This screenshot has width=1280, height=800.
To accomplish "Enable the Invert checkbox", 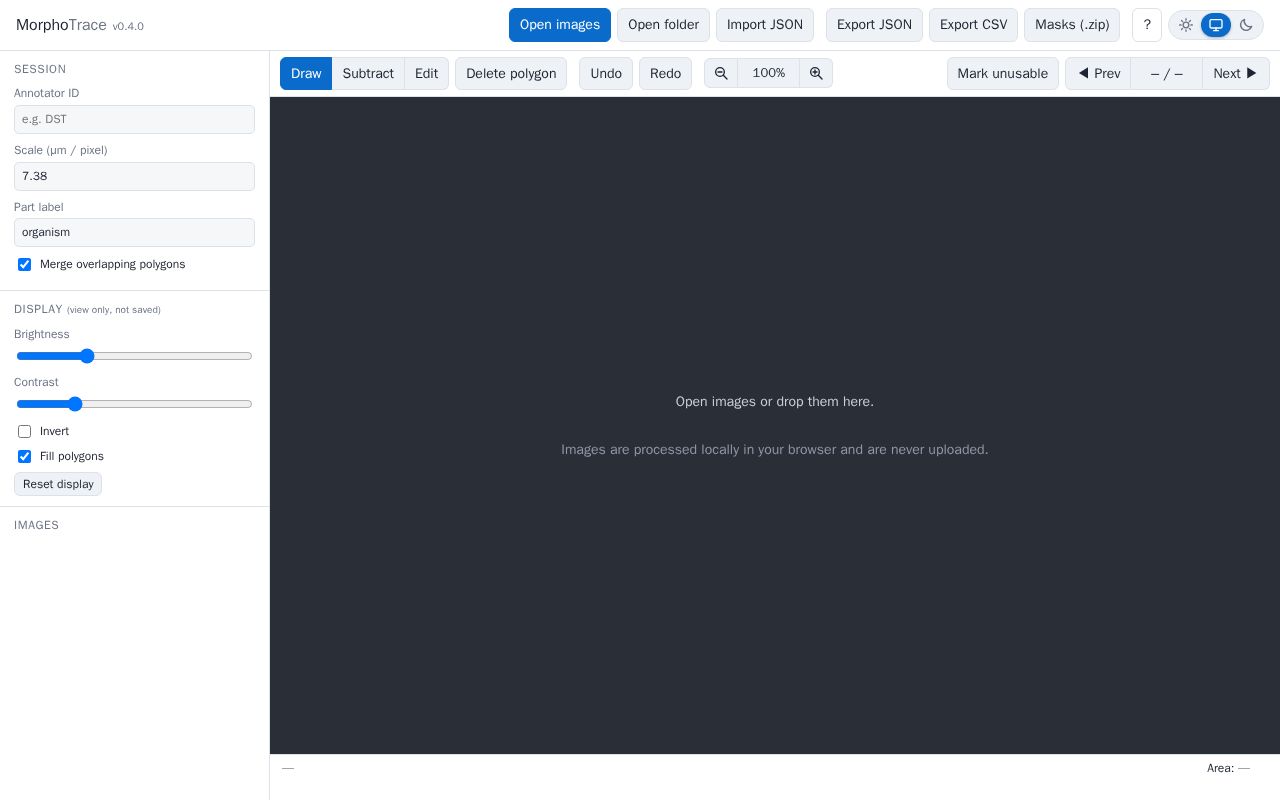I will coord(25,432).
